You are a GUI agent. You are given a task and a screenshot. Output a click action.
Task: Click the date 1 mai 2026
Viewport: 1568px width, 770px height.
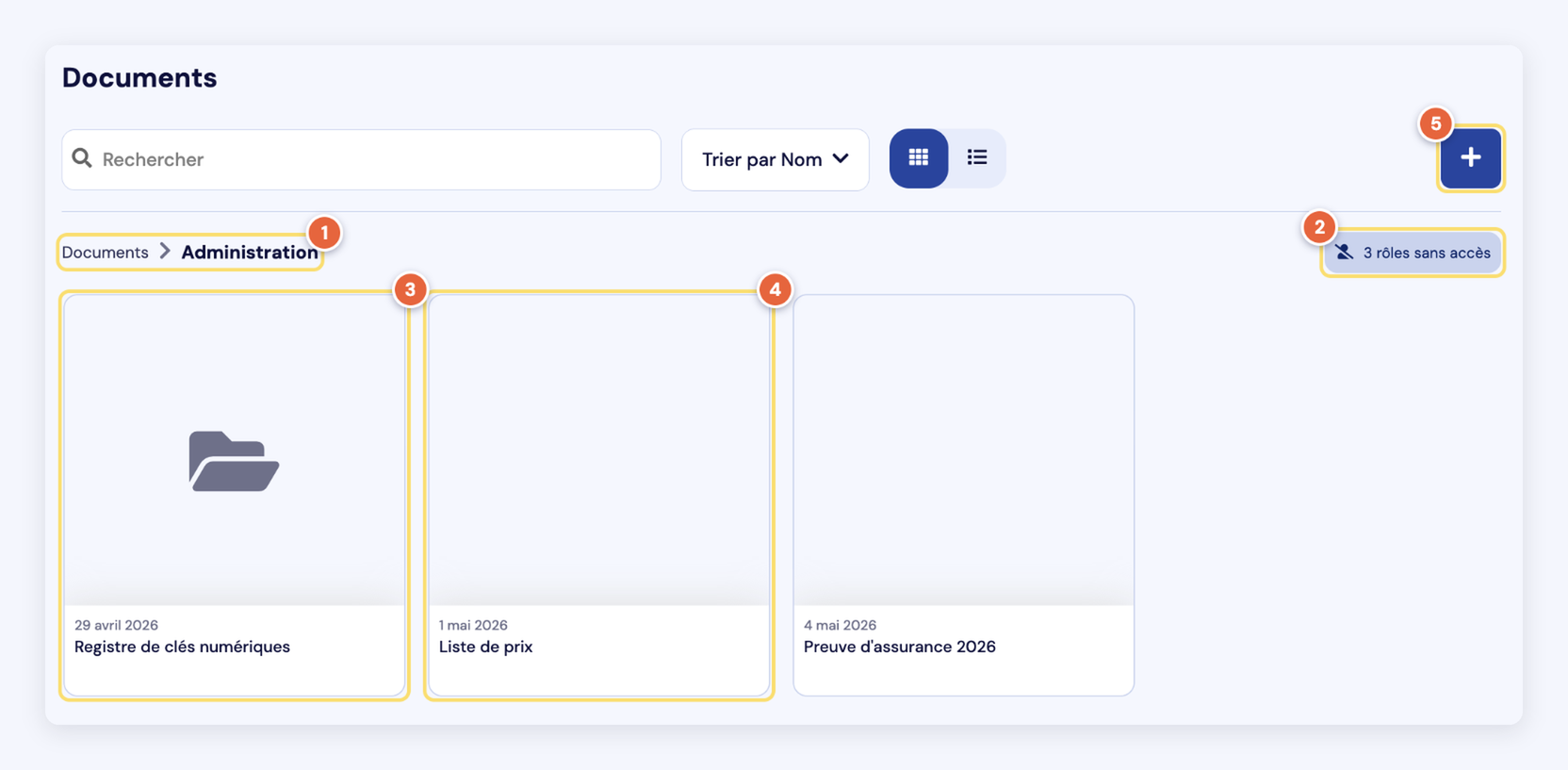click(x=473, y=625)
